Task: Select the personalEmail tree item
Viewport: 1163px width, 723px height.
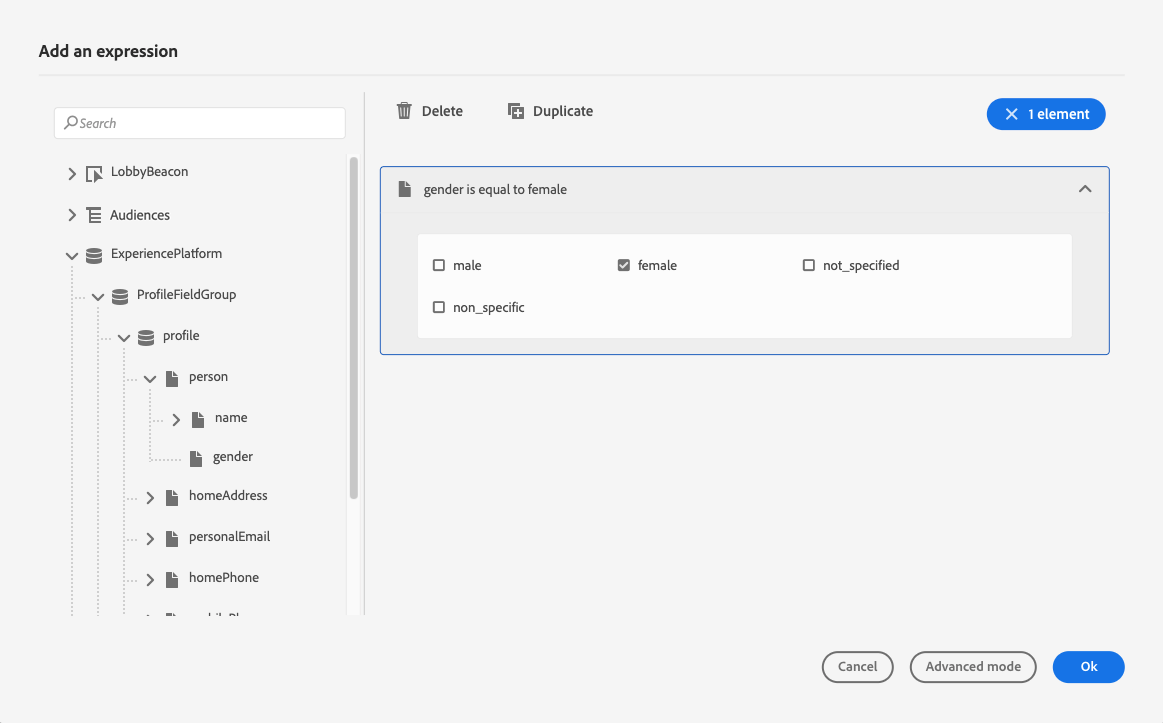Action: pyautogui.click(x=229, y=537)
